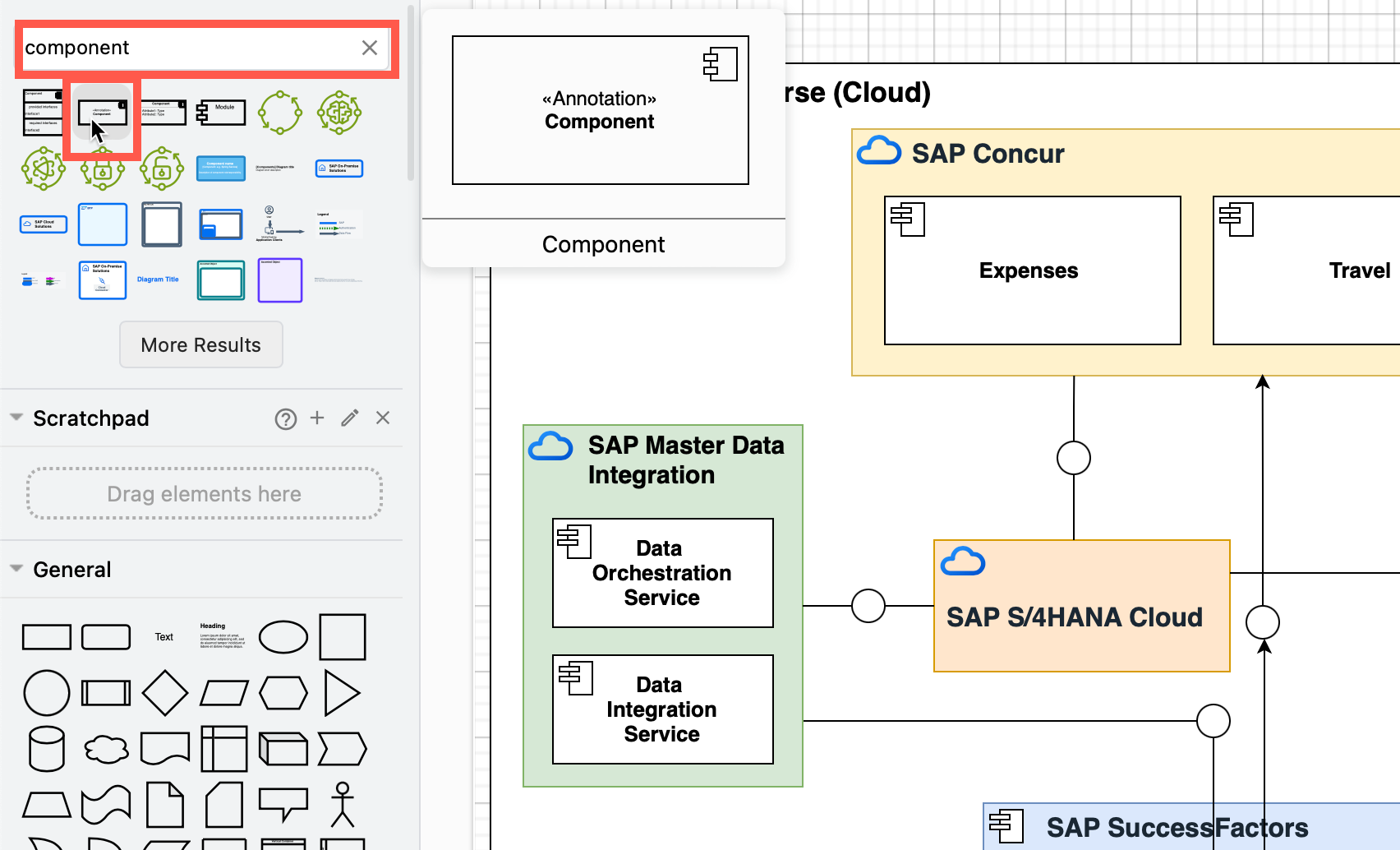Select the Legend shape in search results
Viewport: 1400px width, 850px height.
click(x=338, y=224)
